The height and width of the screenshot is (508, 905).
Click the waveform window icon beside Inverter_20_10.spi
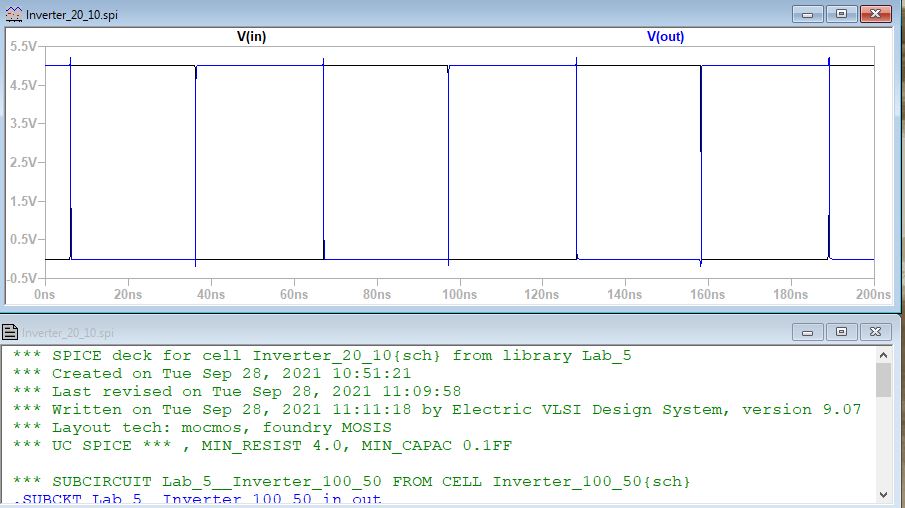click(14, 14)
